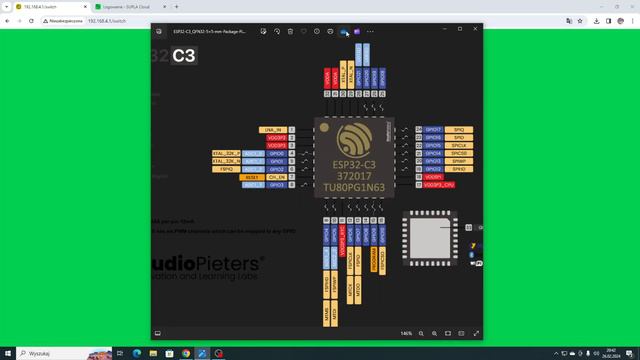The width and height of the screenshot is (640, 360).
Task: Enter full screen in Photos viewer
Action: coord(476,333)
